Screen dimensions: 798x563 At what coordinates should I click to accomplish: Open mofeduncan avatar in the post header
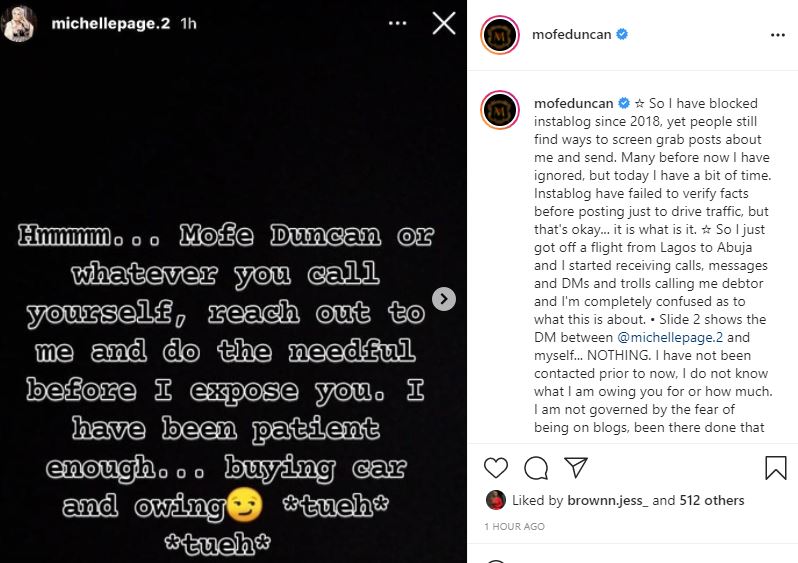click(x=499, y=34)
